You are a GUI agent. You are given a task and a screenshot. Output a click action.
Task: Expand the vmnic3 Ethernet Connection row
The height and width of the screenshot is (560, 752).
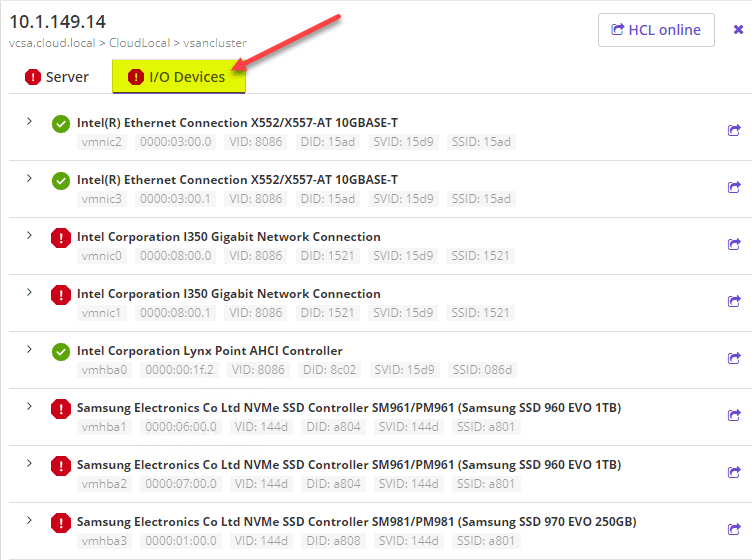[x=29, y=178]
